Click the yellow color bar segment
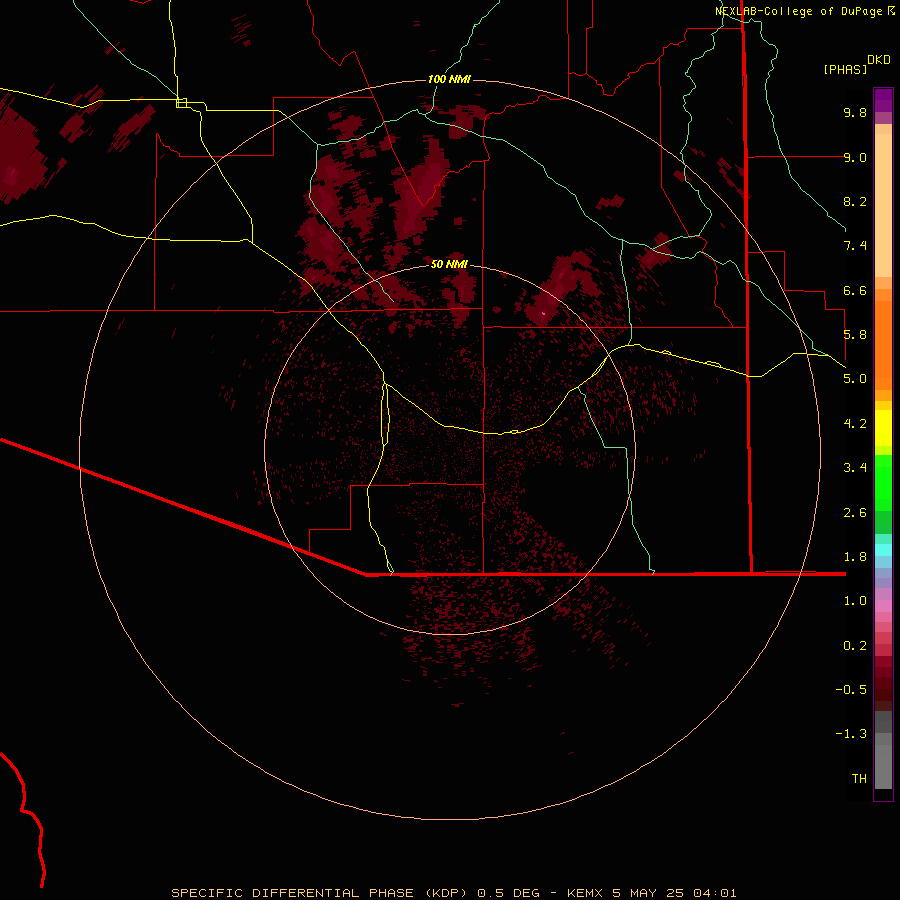The height and width of the screenshot is (900, 900). pos(883,428)
